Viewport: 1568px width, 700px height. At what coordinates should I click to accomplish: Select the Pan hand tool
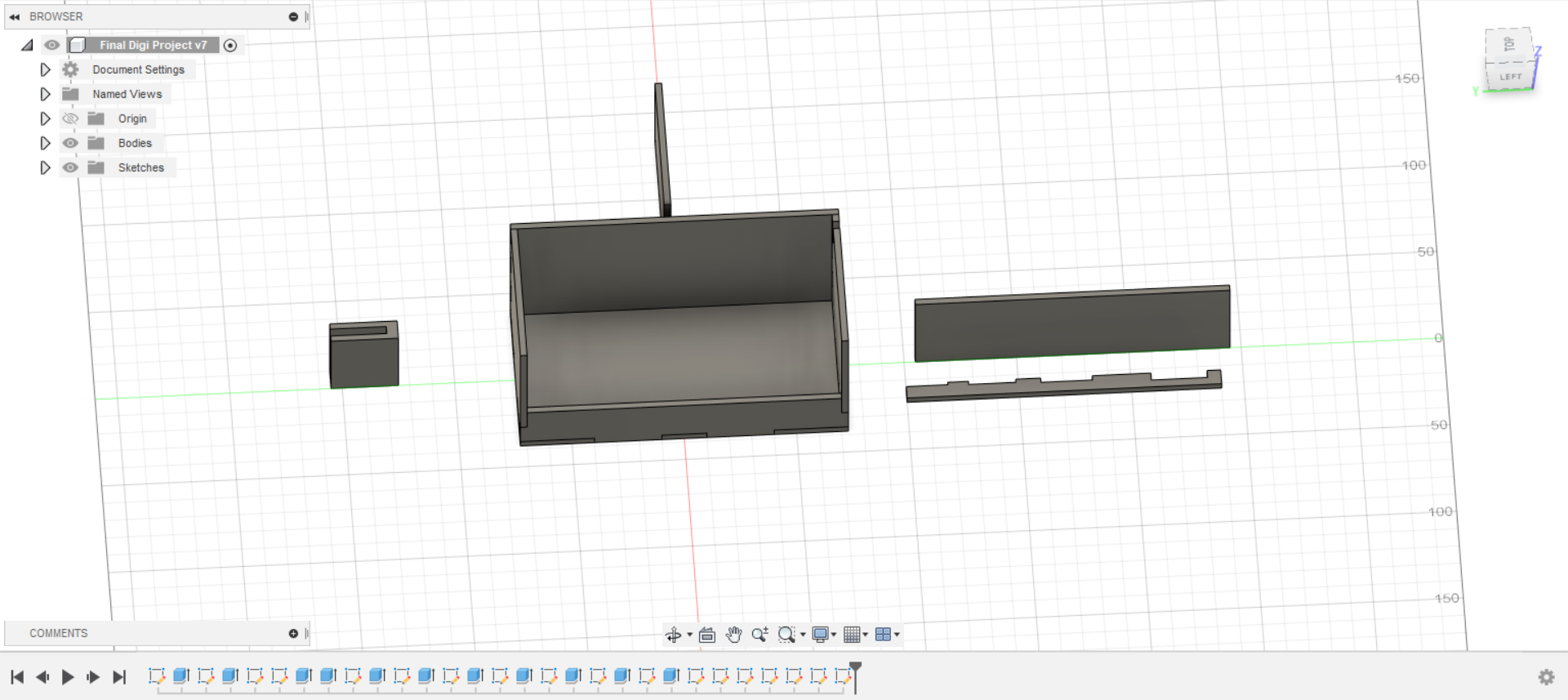click(x=733, y=635)
